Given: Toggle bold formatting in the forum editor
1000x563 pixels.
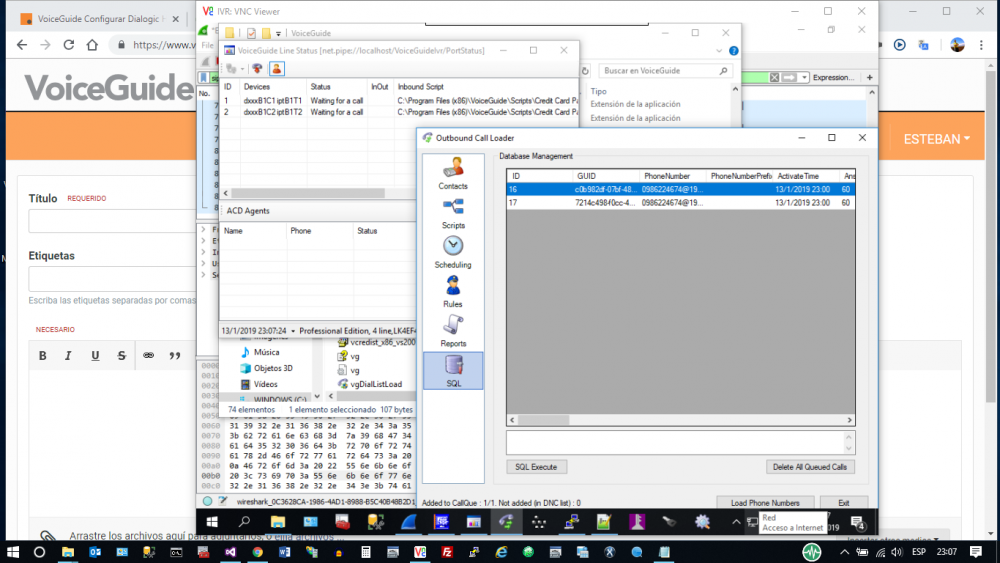Looking at the screenshot, I should [43, 355].
